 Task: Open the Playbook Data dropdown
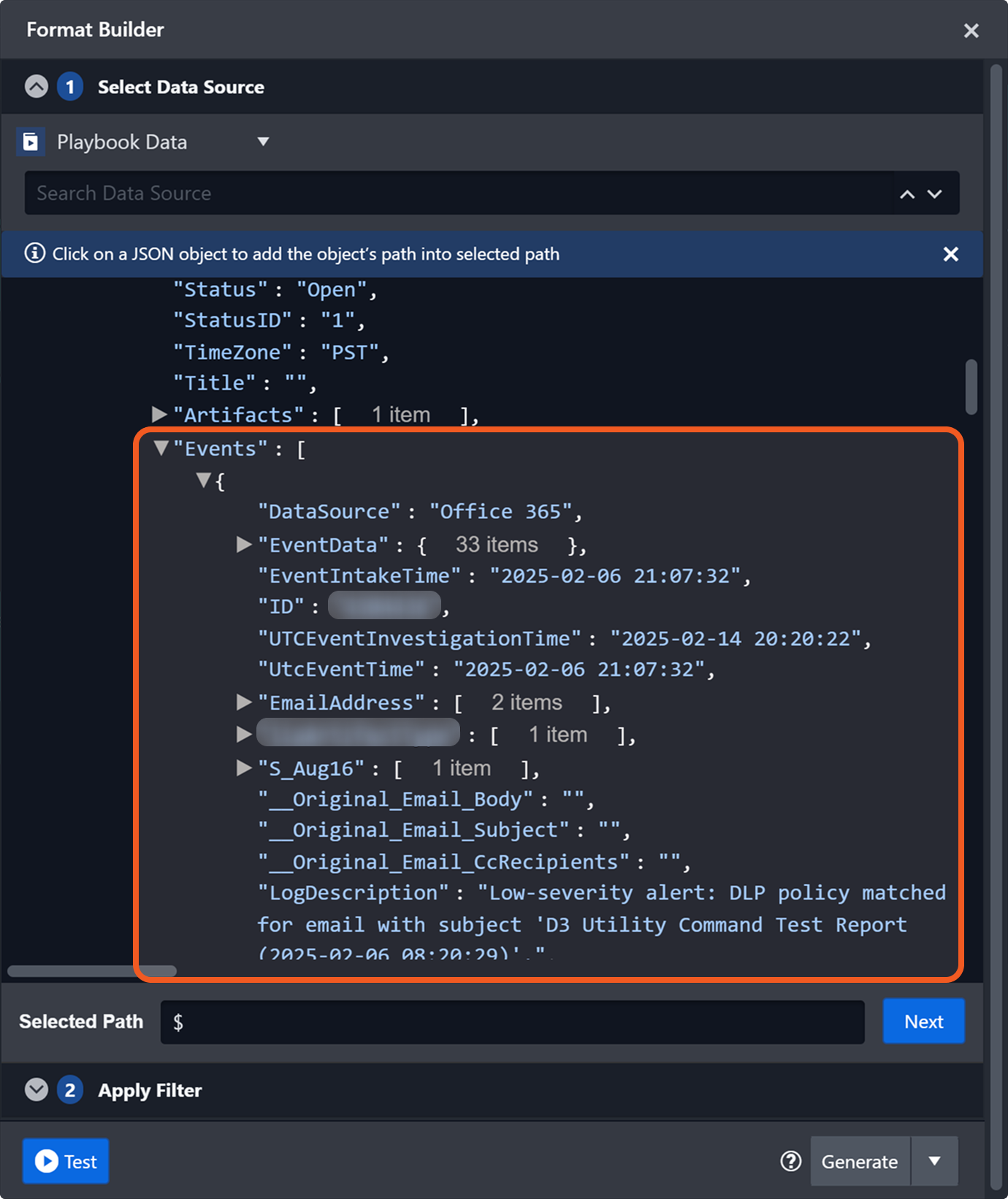pos(263,142)
